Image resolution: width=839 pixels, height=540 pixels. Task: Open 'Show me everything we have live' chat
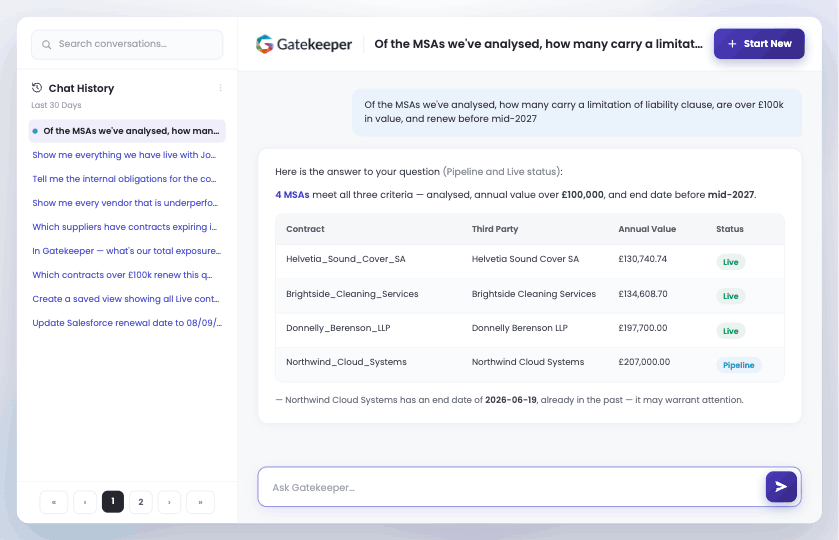(x=124, y=155)
